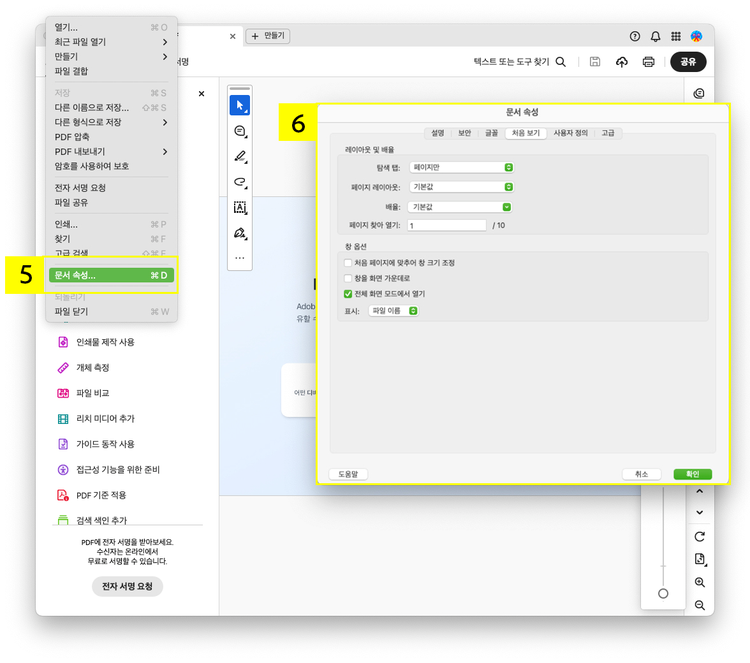Screen dimensions: 750x663
Task: Open the 표시 파일 이름 dropdown
Action: 394,311
